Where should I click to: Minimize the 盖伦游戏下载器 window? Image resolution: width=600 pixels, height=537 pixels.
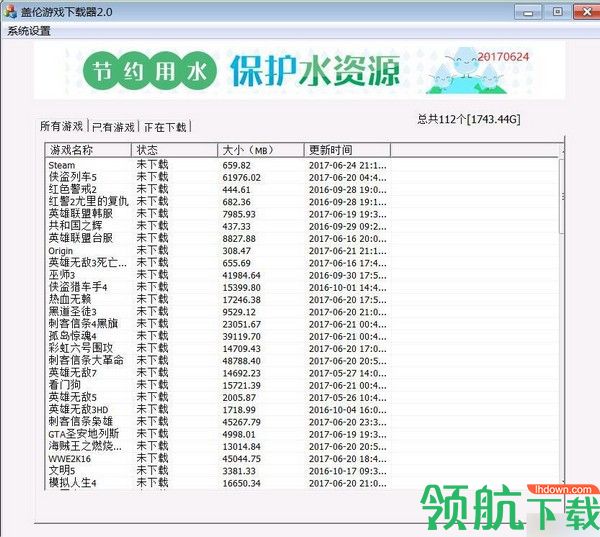[x=528, y=12]
